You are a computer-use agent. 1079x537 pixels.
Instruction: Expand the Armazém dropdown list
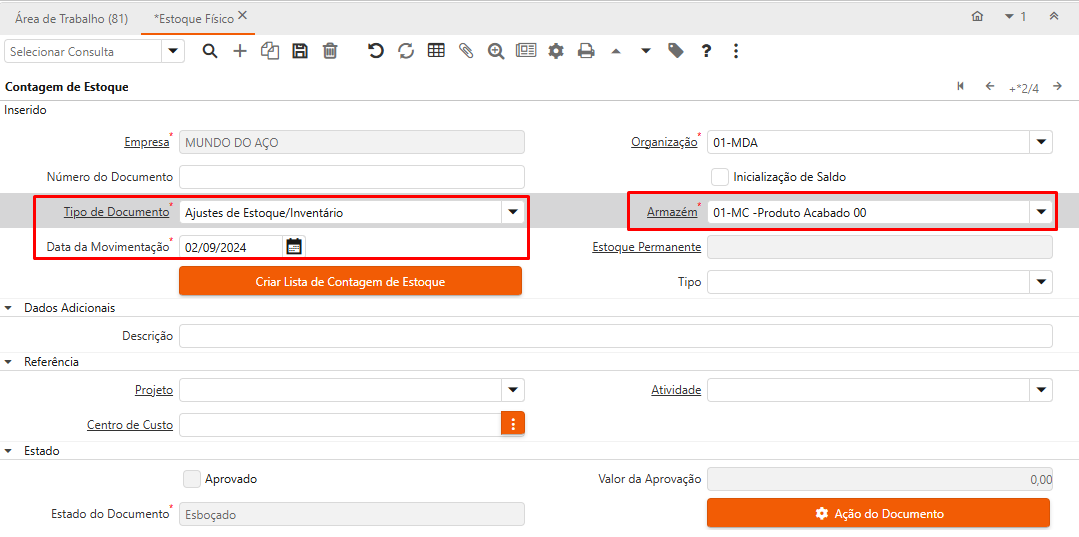coord(1041,212)
